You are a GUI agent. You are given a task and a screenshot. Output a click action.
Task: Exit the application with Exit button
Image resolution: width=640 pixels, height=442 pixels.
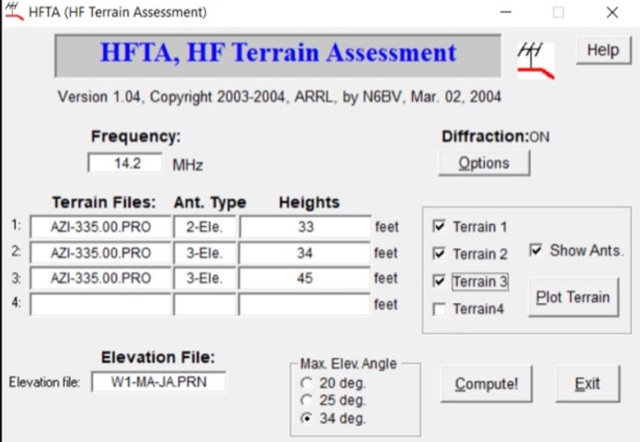(586, 384)
